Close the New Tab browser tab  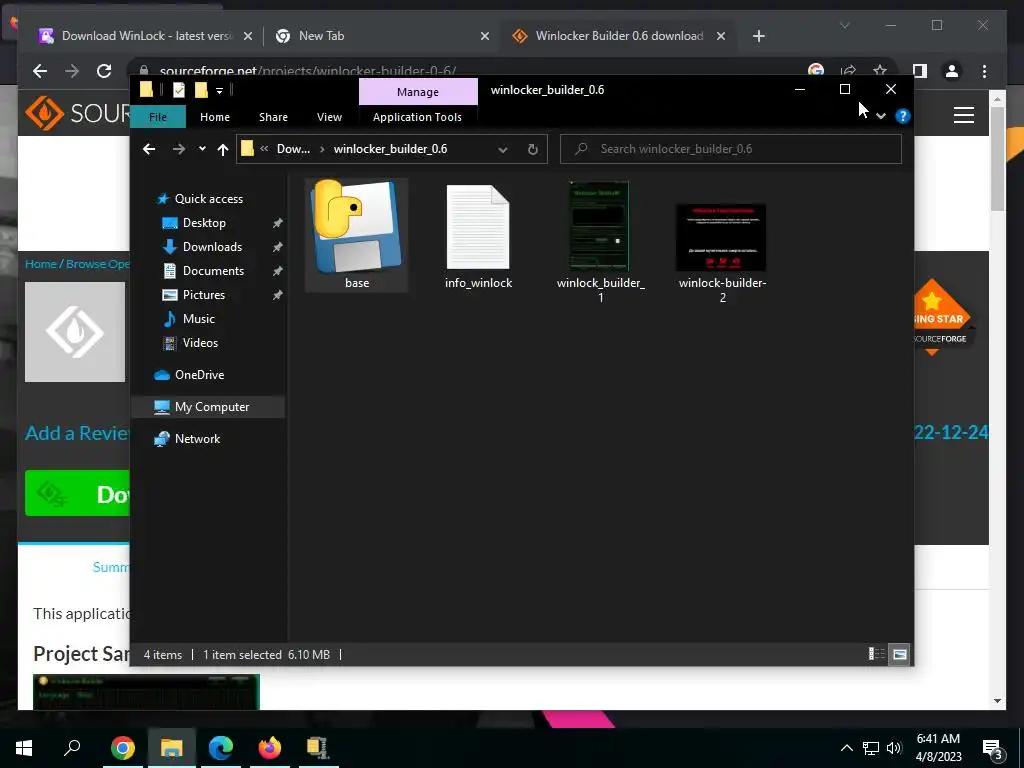485,36
